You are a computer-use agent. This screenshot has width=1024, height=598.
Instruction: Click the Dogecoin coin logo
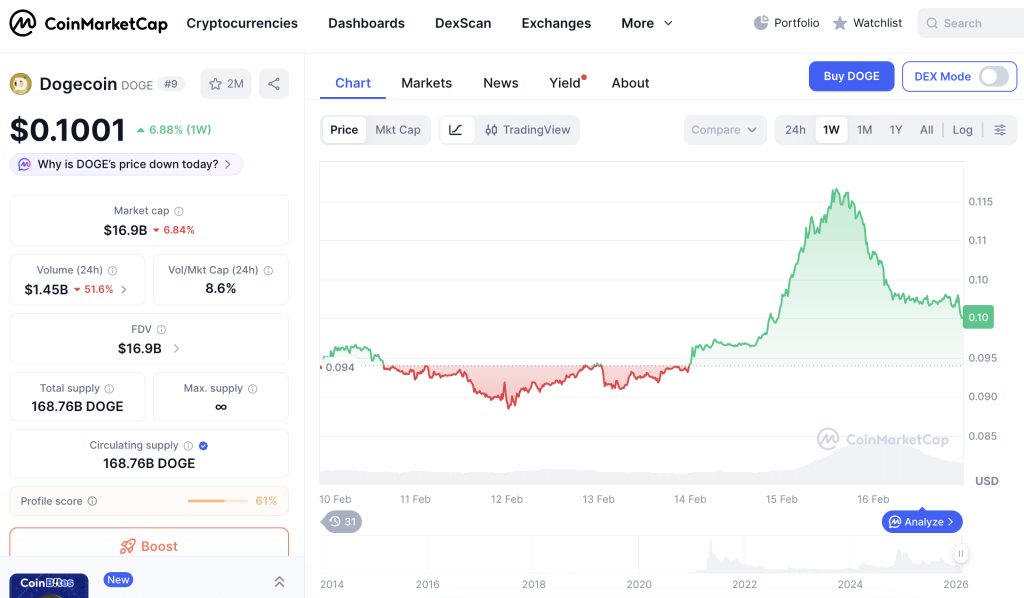(x=21, y=84)
